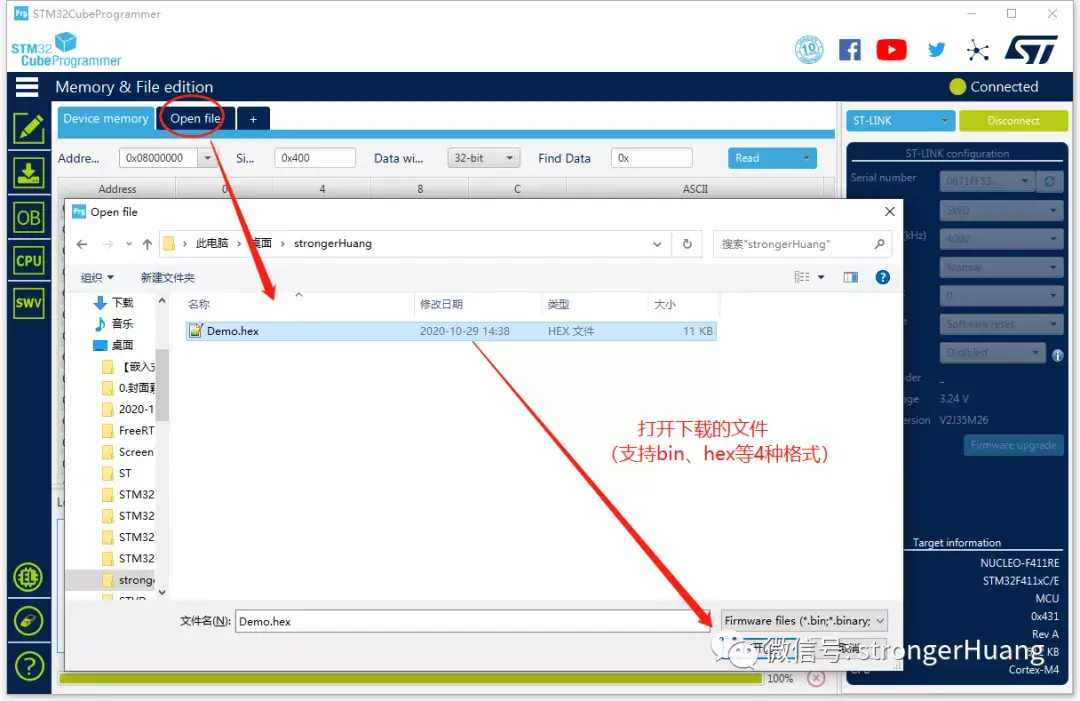
Task: Click the eraser icon in the left sidebar
Action: (x=28, y=621)
